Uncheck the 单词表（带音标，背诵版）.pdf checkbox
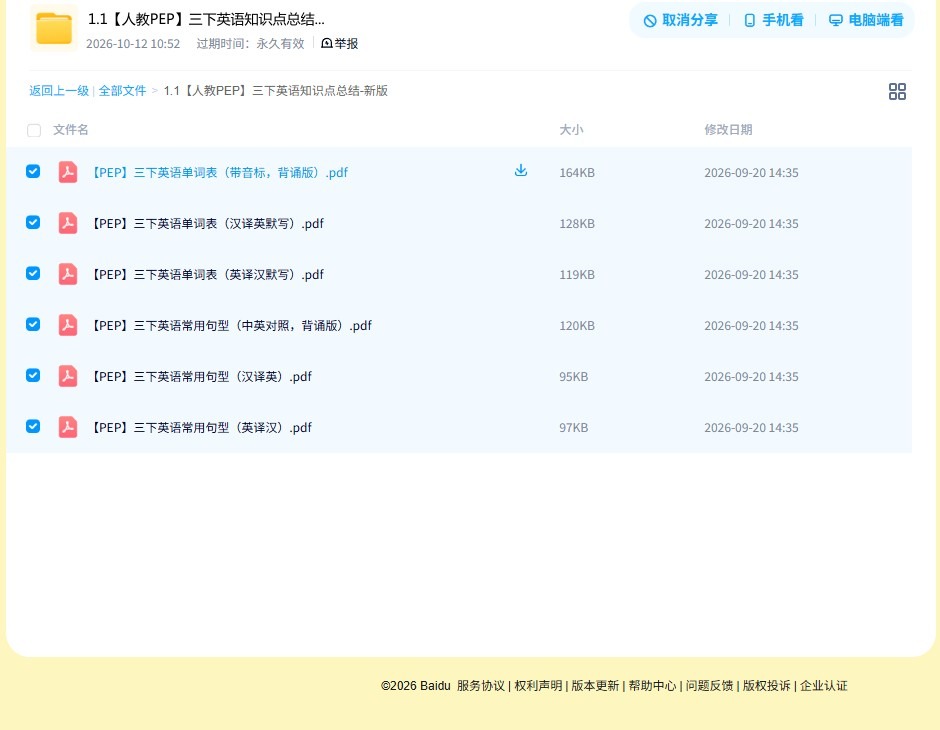940x730 pixels. (33, 171)
